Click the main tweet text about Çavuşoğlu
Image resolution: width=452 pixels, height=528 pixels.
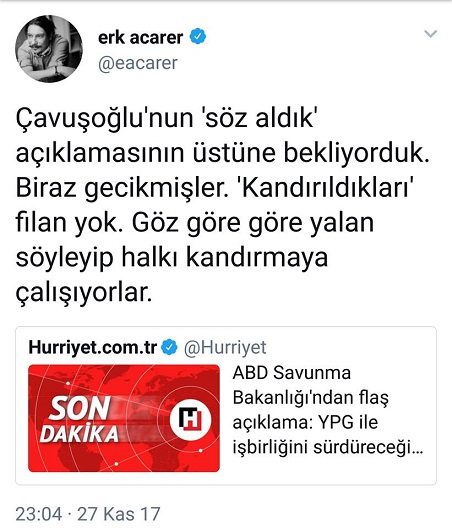tap(222, 205)
